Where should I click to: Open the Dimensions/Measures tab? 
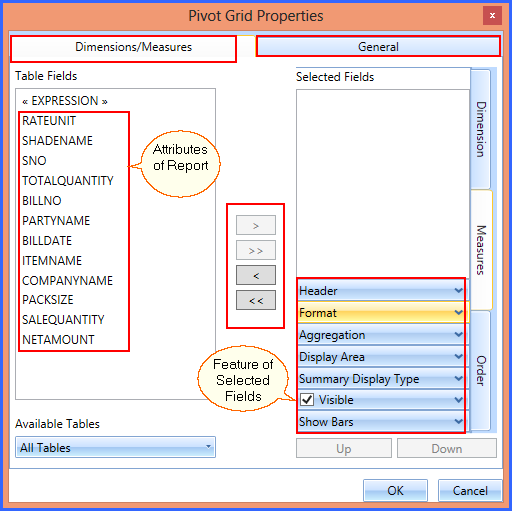(133, 47)
